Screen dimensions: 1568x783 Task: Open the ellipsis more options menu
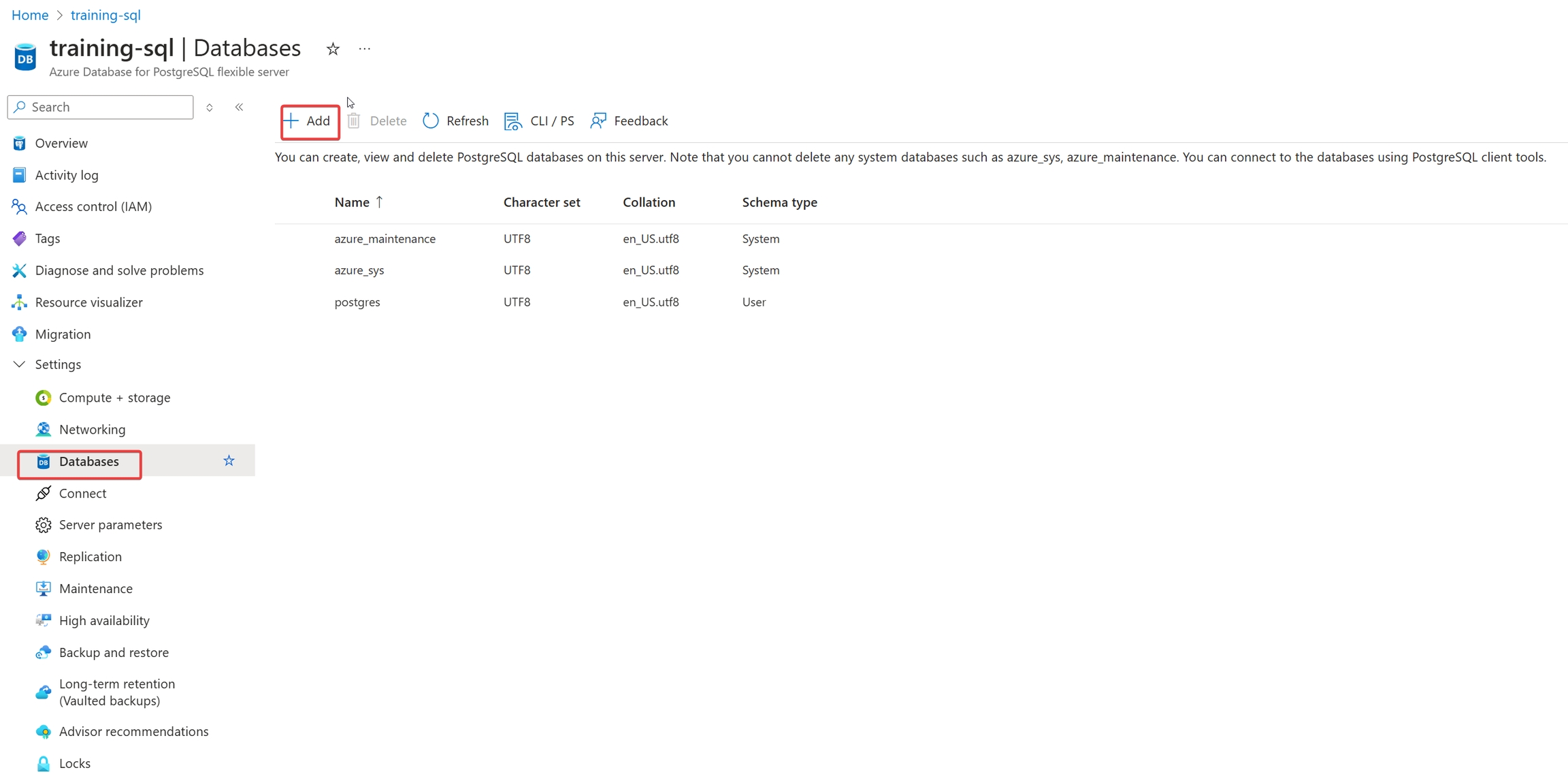click(365, 49)
